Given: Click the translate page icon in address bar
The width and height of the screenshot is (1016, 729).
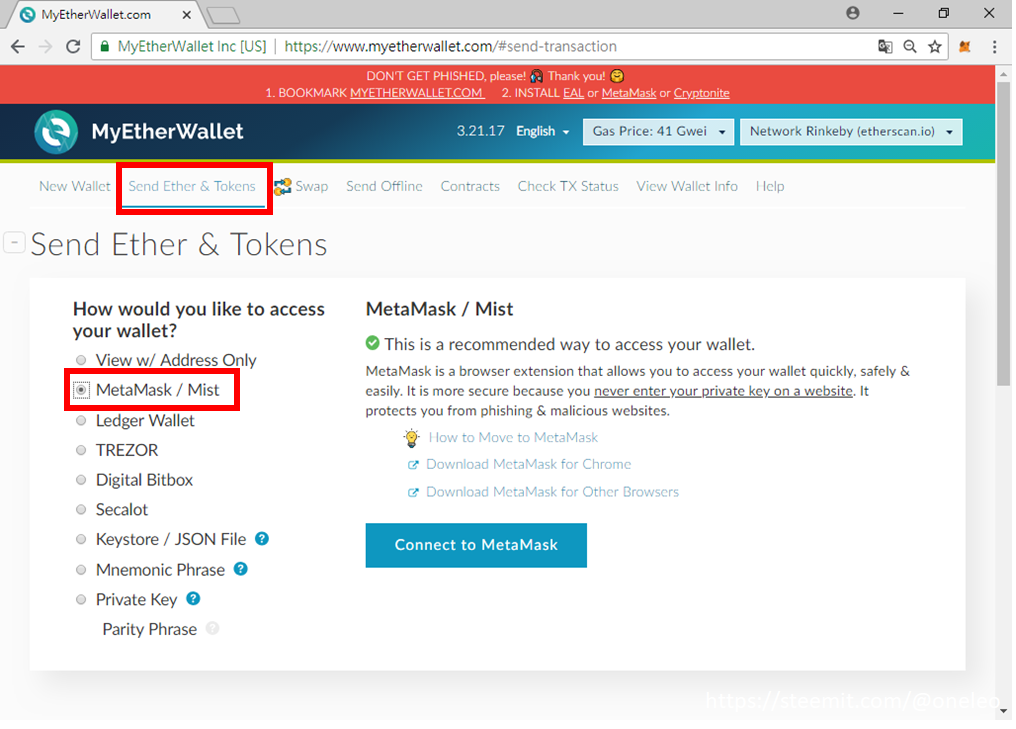Looking at the screenshot, I should point(885,47).
